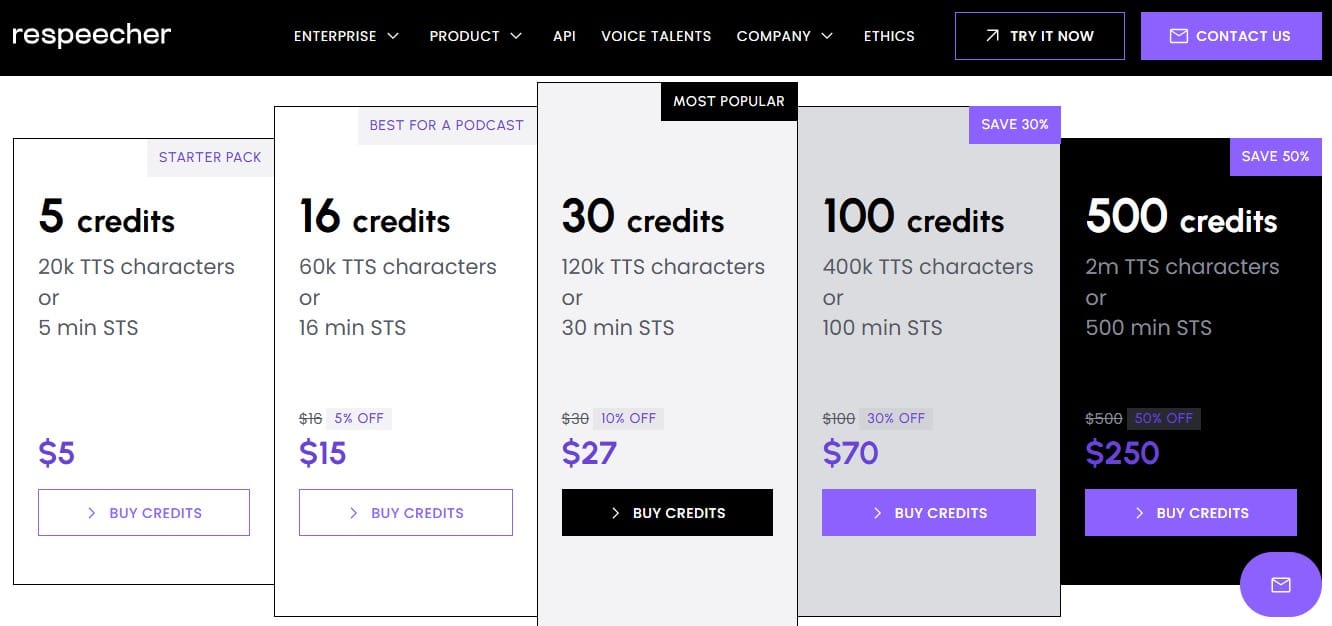Click CONTACT US in the header

1231,35
